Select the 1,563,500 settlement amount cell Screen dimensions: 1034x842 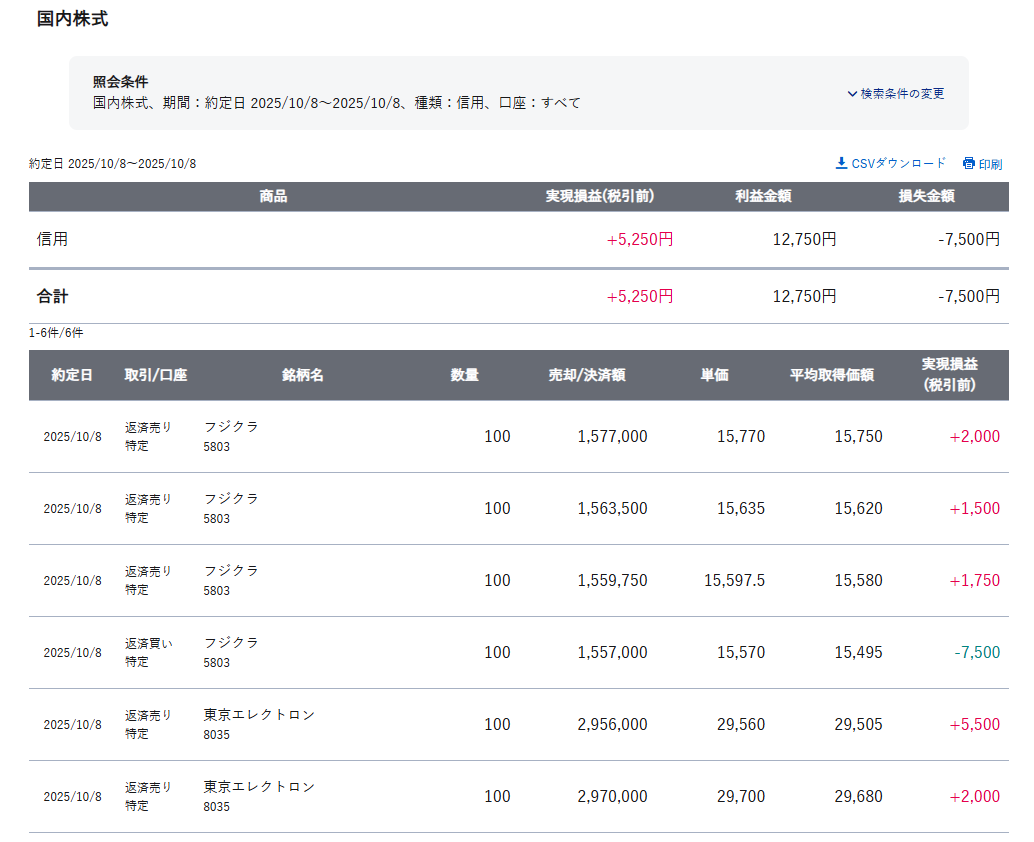pos(612,508)
